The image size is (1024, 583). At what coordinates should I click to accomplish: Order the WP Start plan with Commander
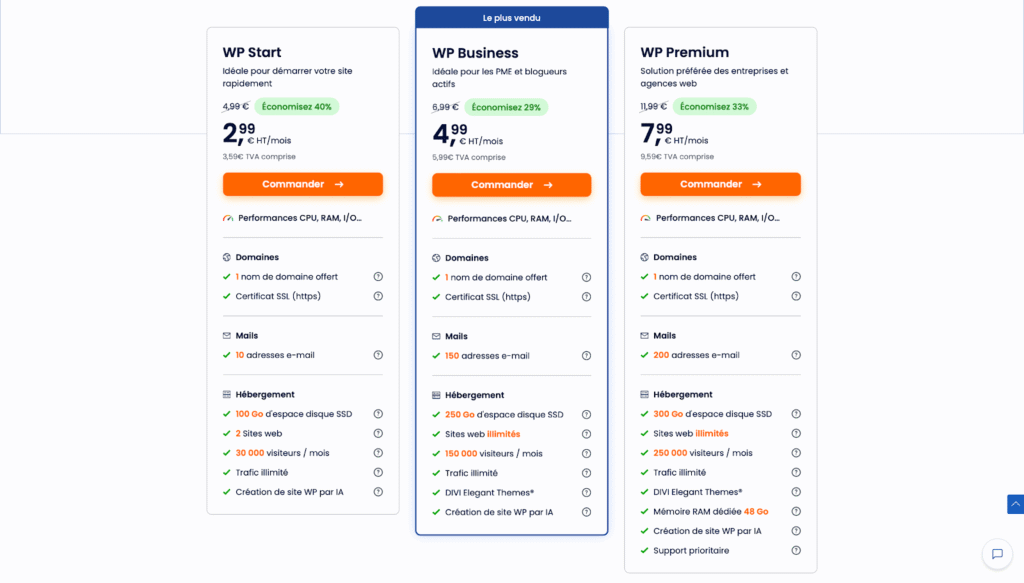(303, 184)
